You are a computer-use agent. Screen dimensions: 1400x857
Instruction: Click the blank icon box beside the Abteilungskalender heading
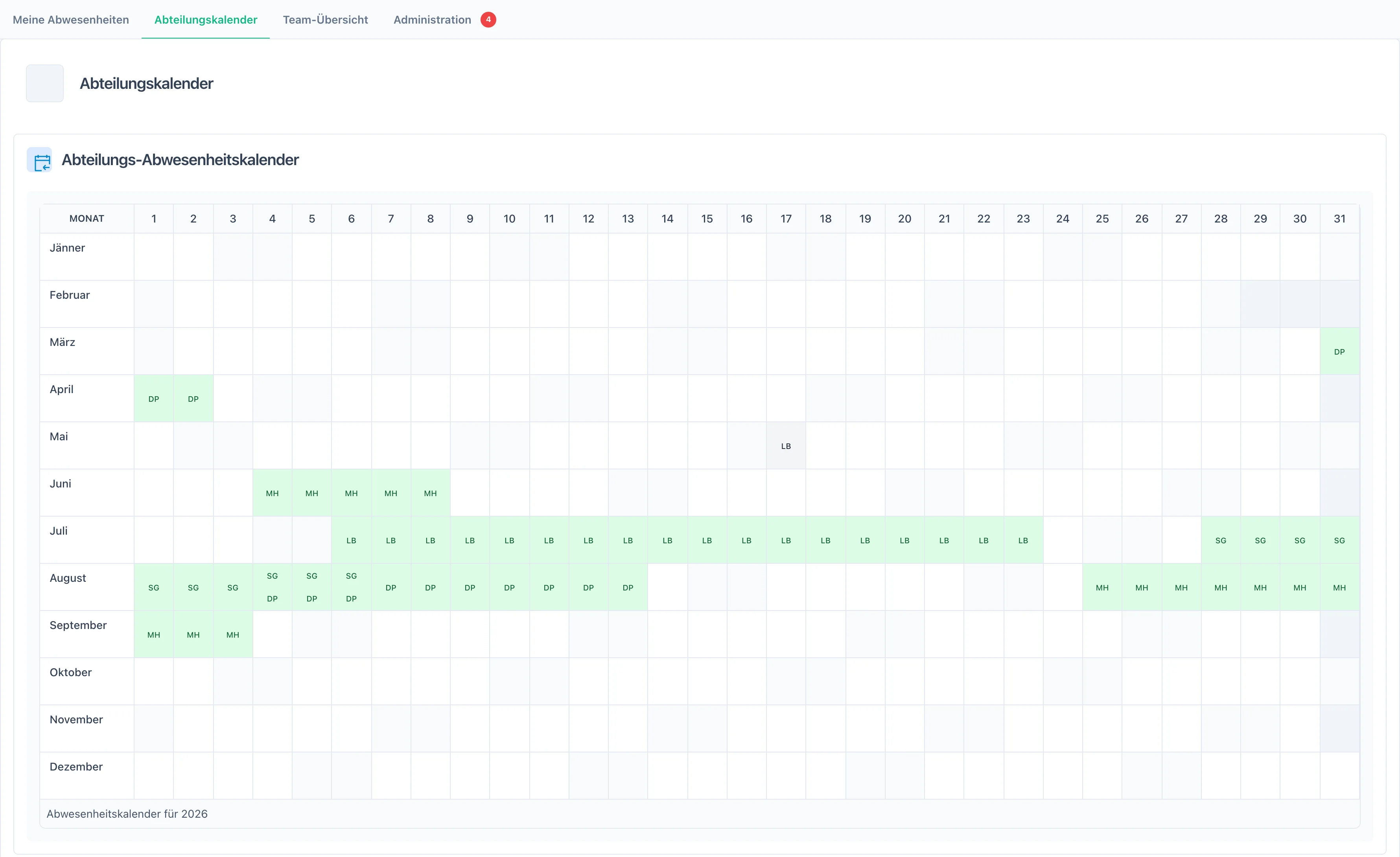pos(45,83)
